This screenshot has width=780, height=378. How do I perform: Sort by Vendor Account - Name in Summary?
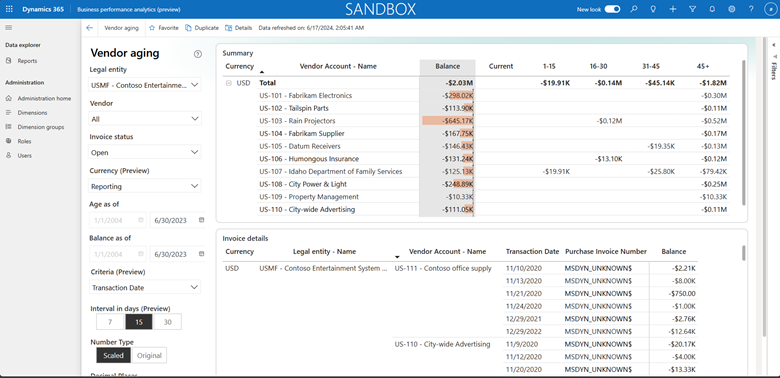[338, 66]
